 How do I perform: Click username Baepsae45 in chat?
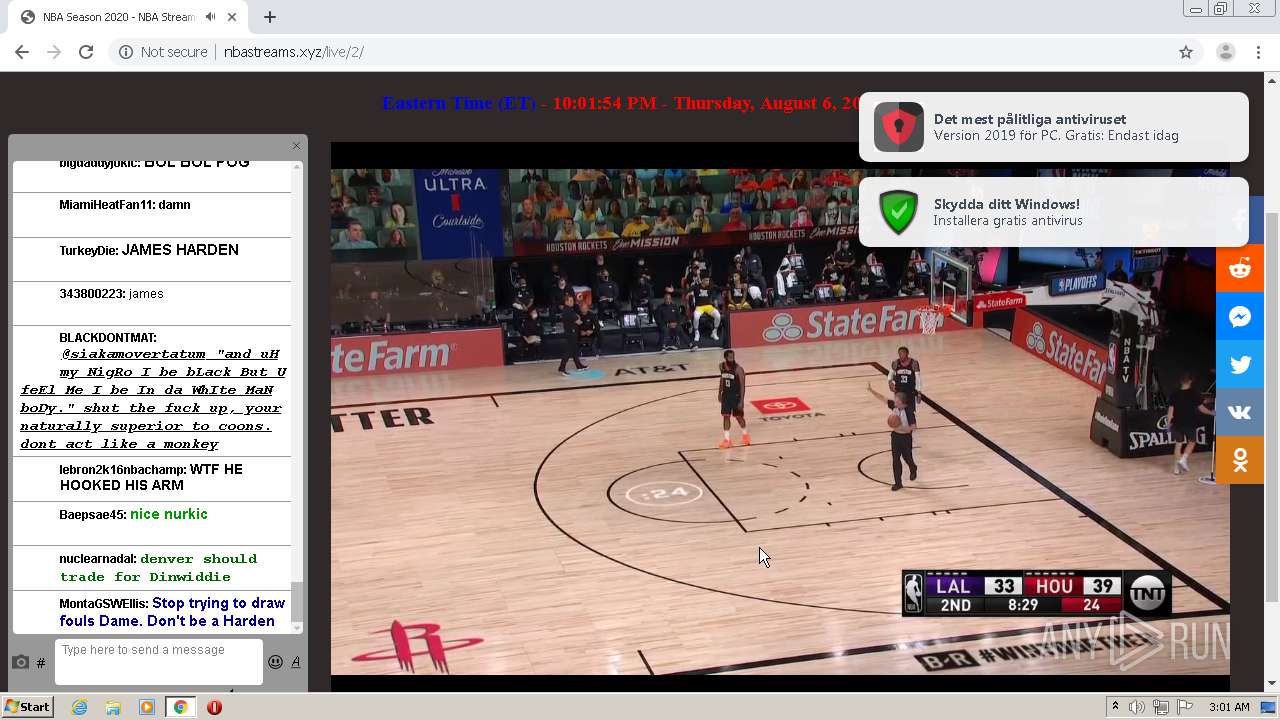tap(92, 515)
